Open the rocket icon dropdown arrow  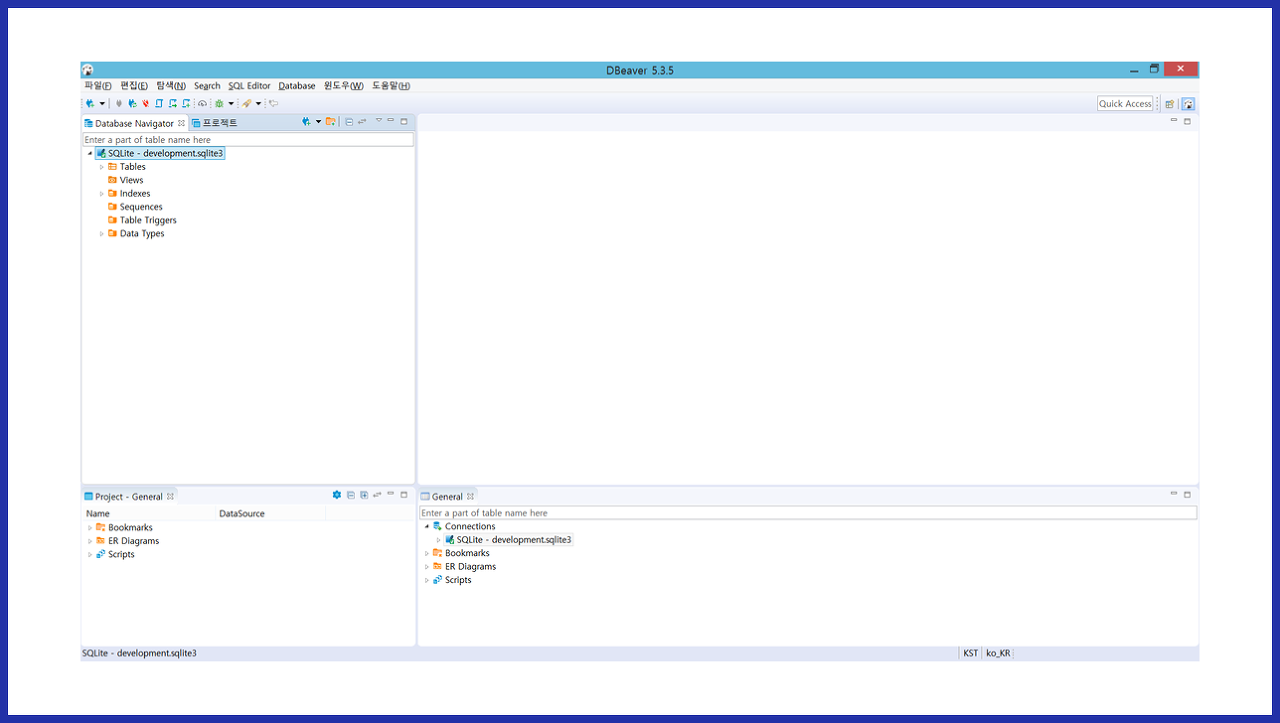(x=259, y=103)
